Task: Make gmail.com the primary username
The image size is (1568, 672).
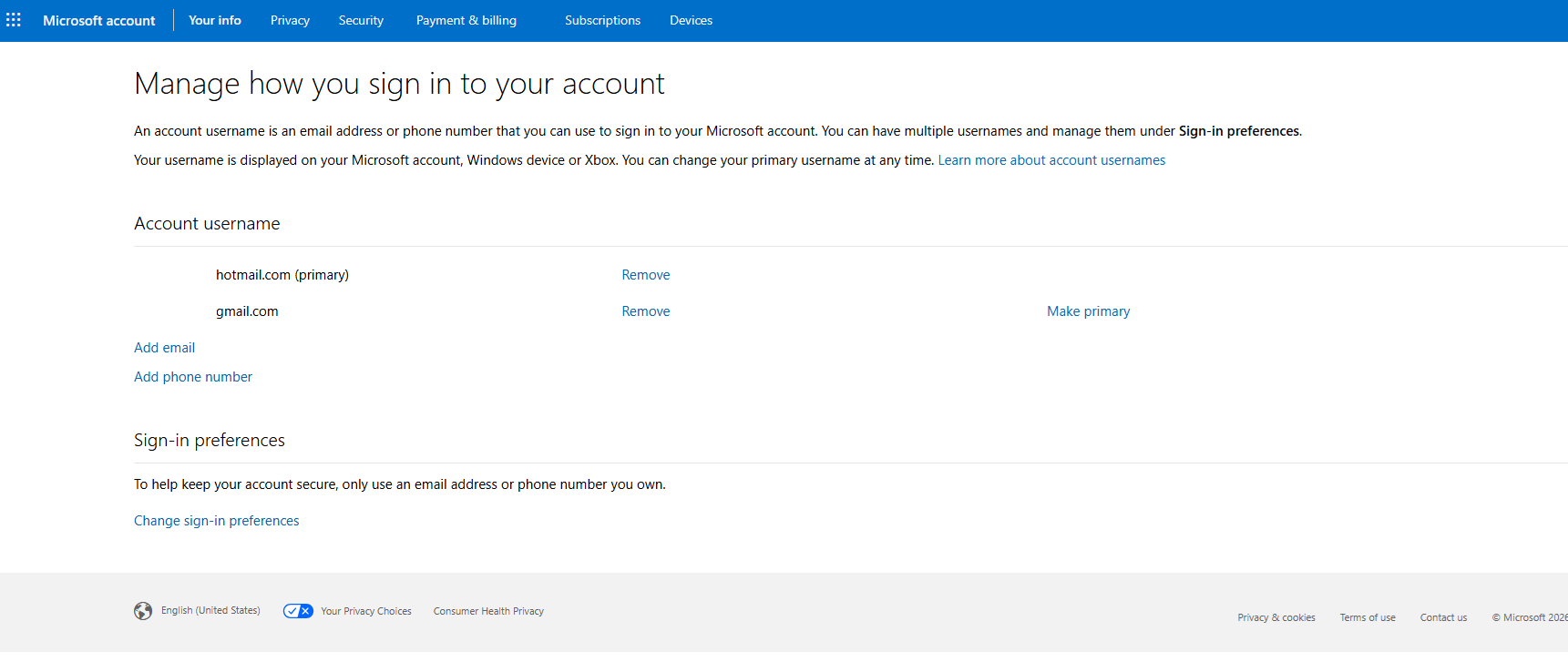Action: coord(1088,311)
